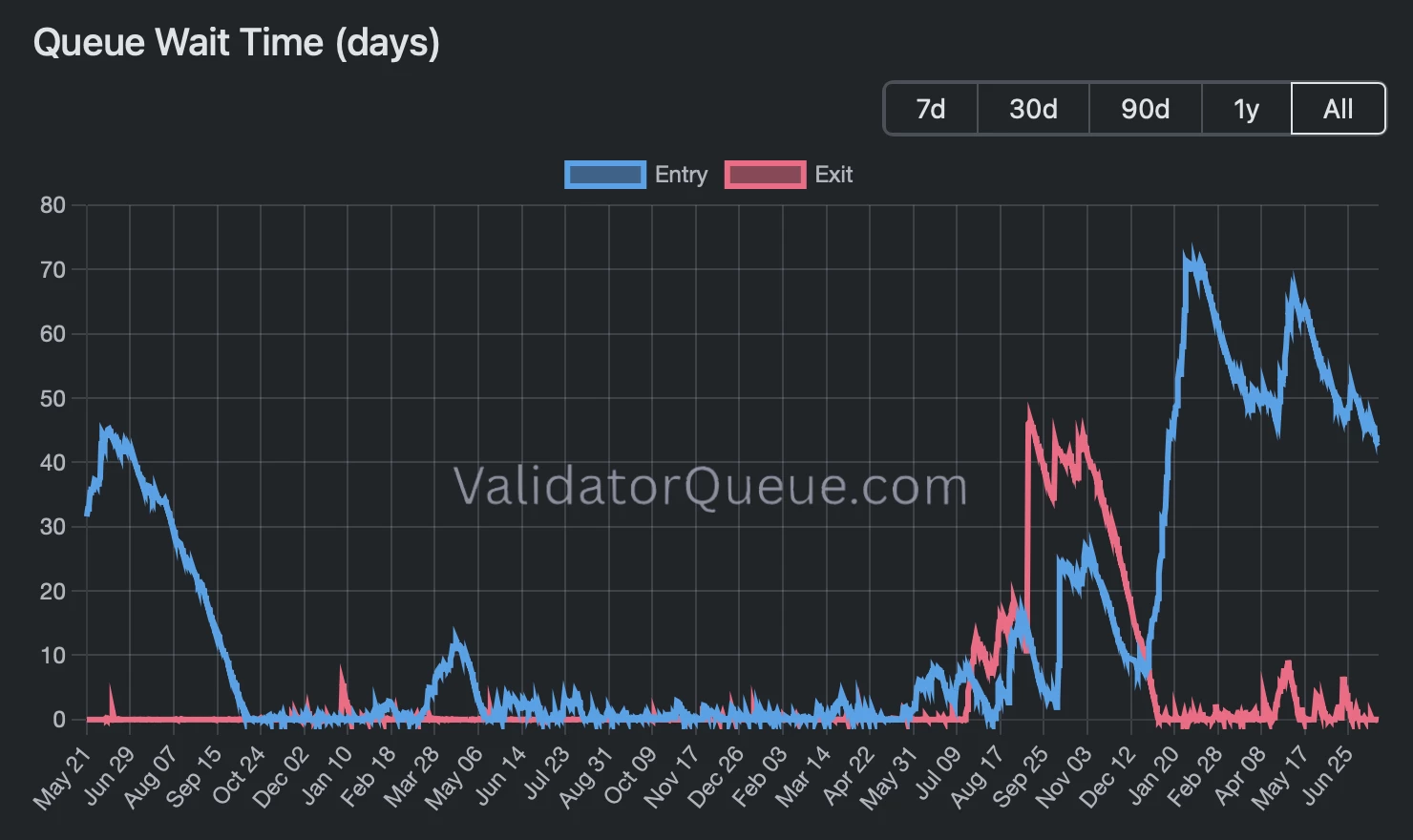Toggle the Entry series legend label

point(681,175)
